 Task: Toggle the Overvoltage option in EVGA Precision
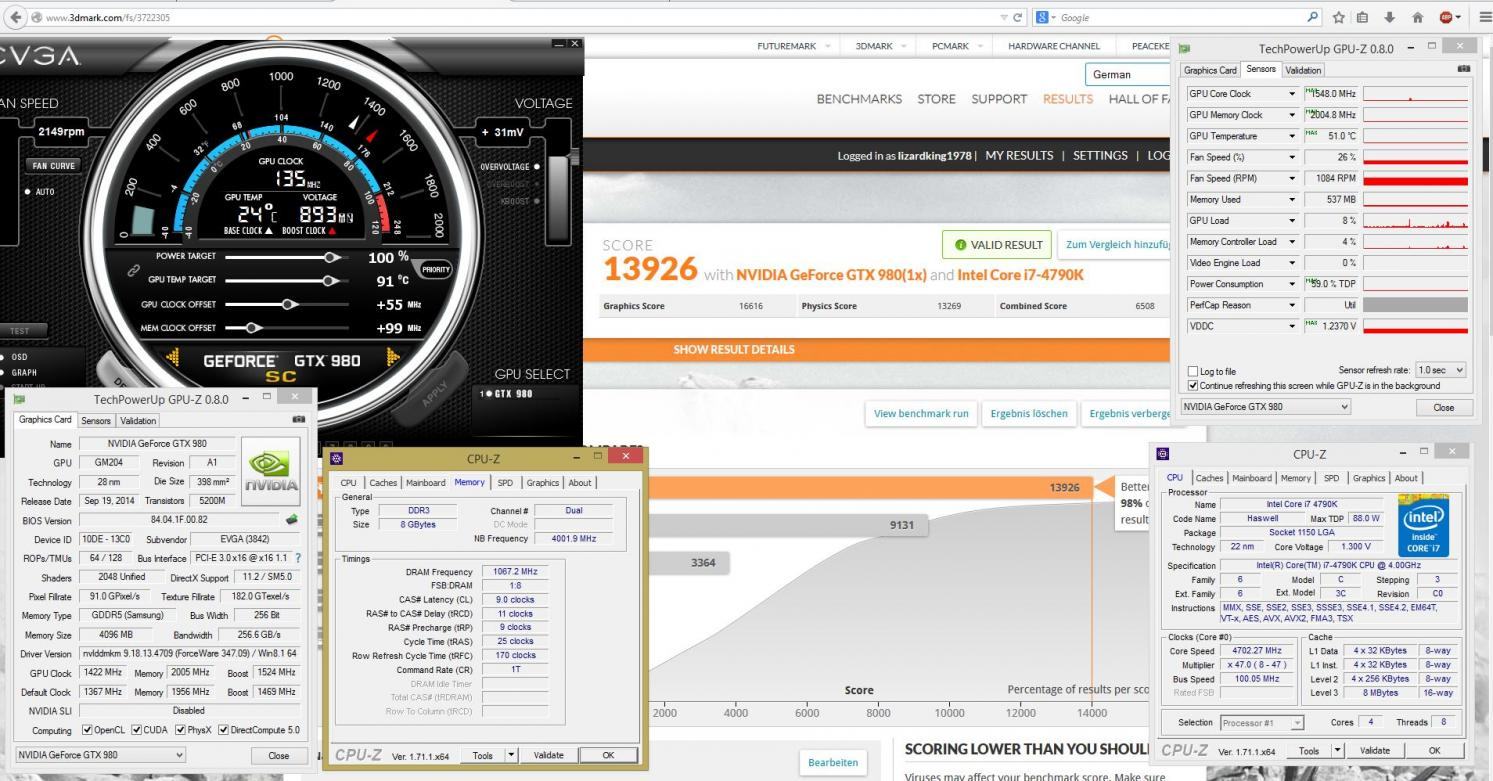(x=537, y=167)
